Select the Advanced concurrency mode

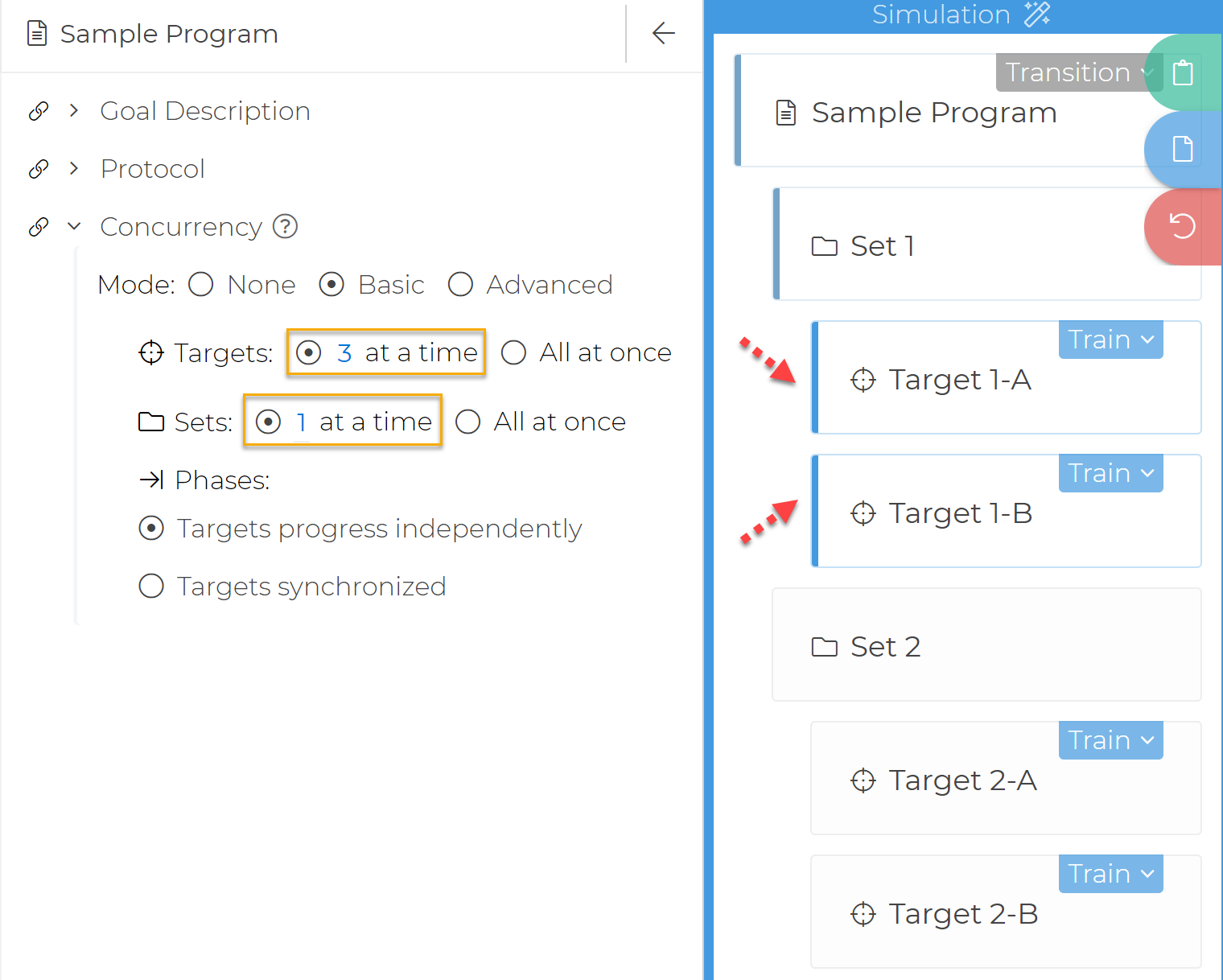click(460, 285)
